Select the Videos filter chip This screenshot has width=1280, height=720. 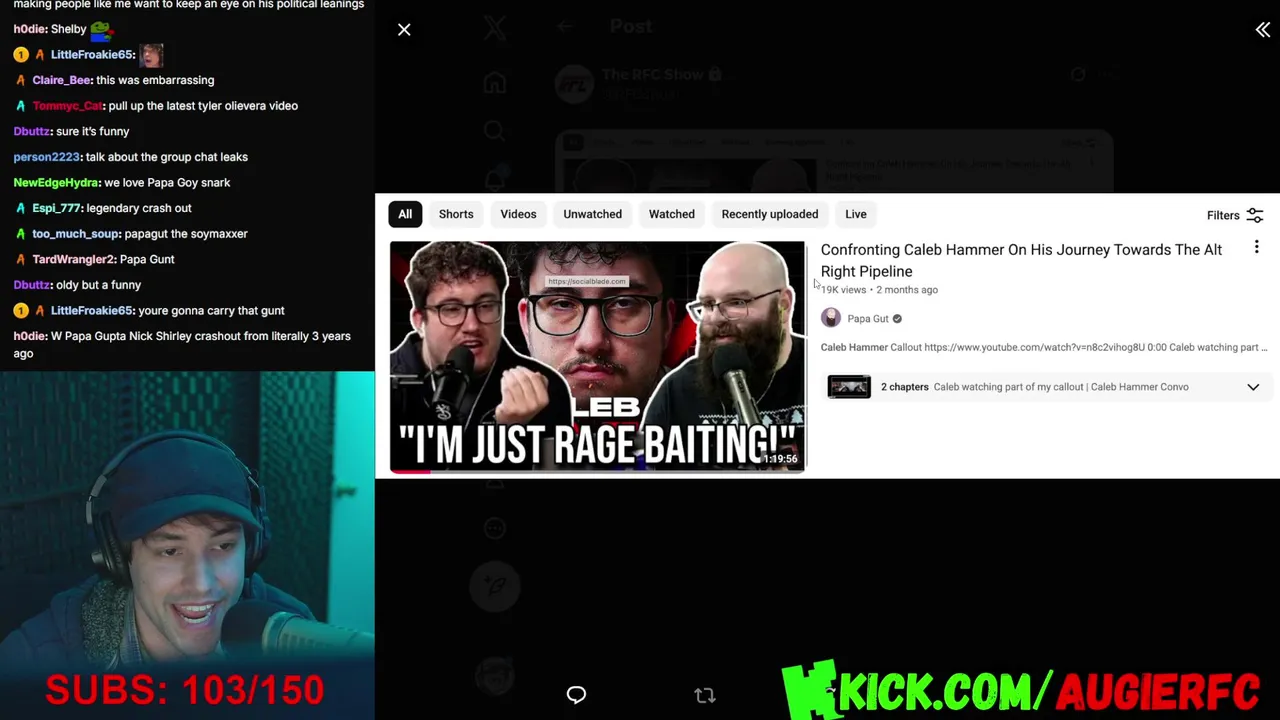click(x=518, y=214)
